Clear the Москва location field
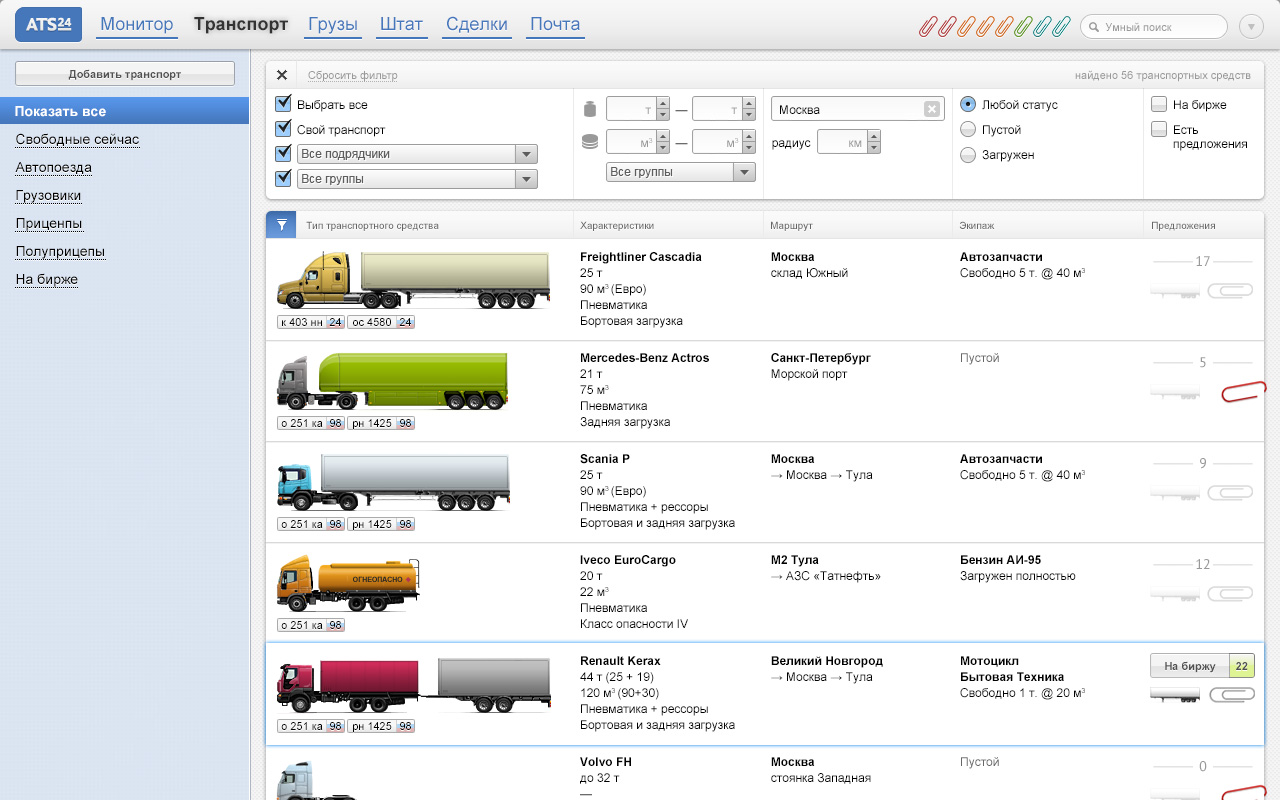1280x800 pixels. click(x=931, y=109)
